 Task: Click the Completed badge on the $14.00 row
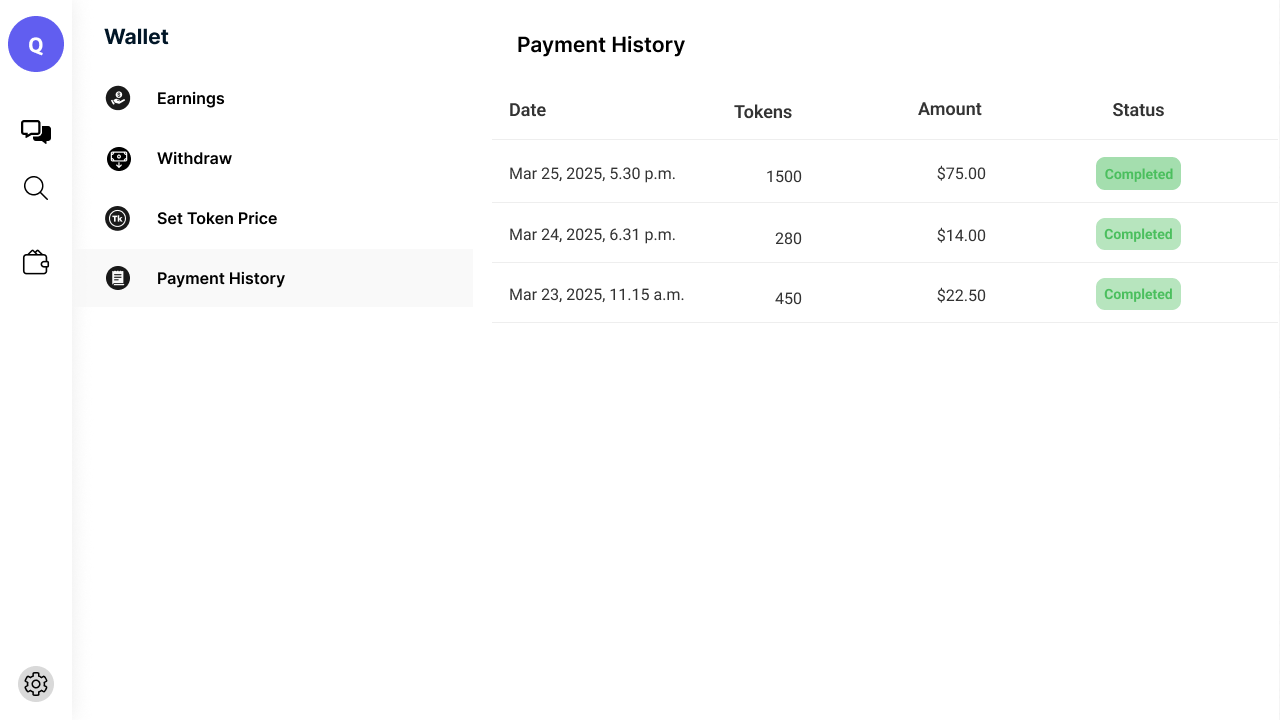[1138, 233]
